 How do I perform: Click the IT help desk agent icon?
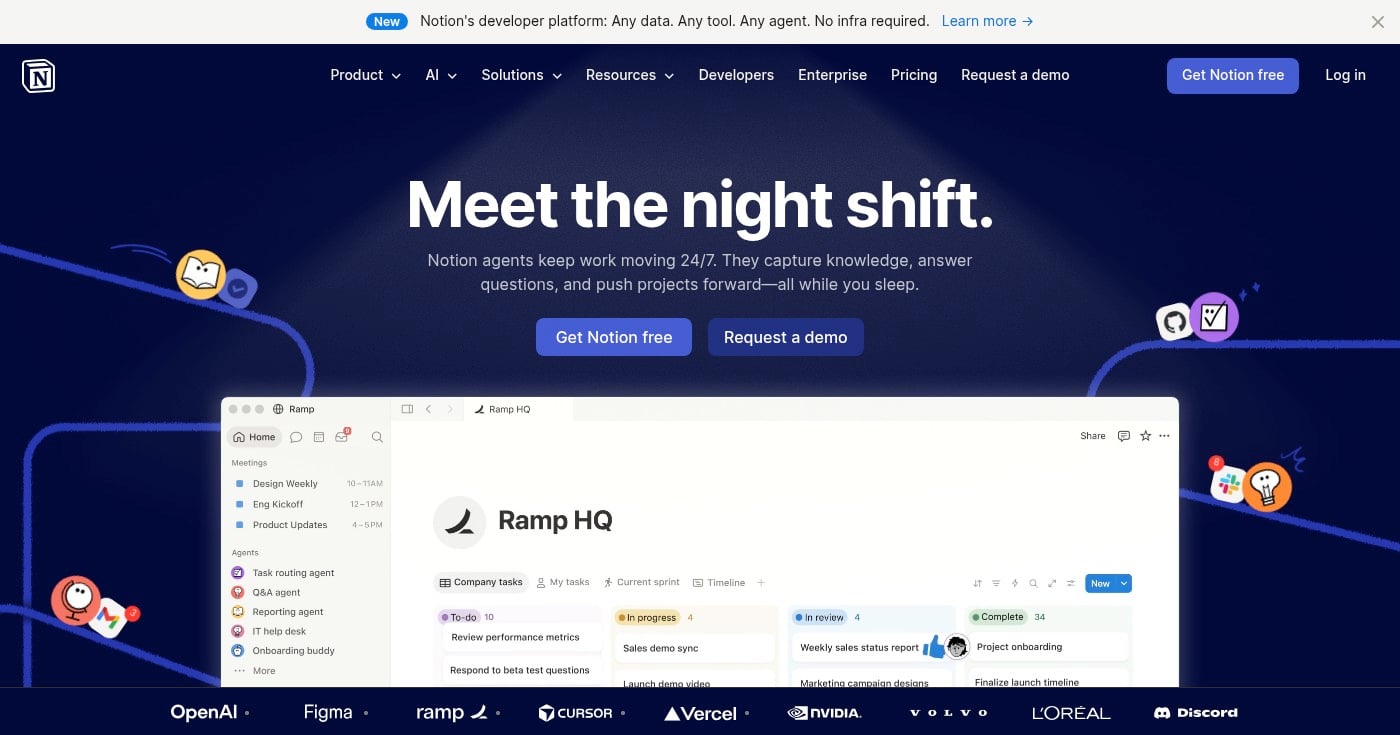point(238,631)
